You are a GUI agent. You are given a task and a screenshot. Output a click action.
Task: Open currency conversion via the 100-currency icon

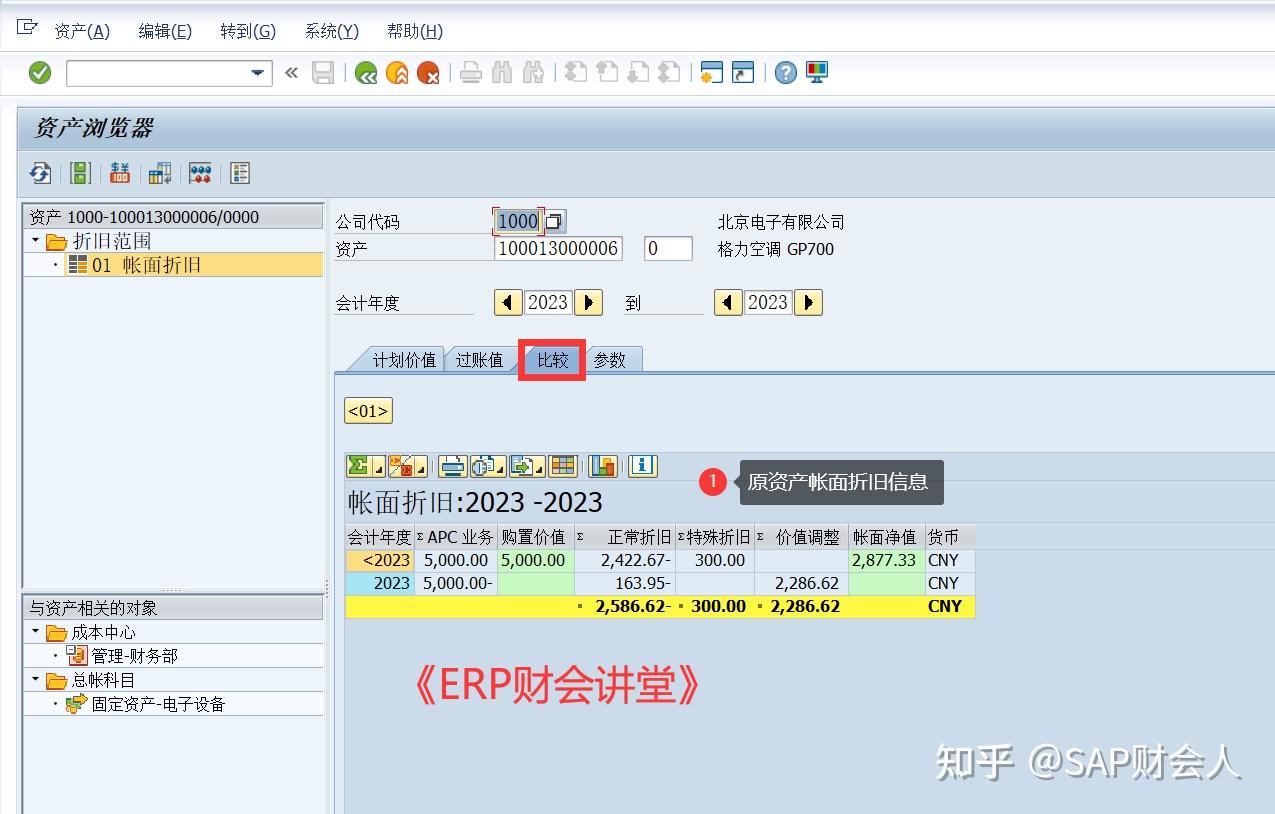pyautogui.click(x=119, y=172)
